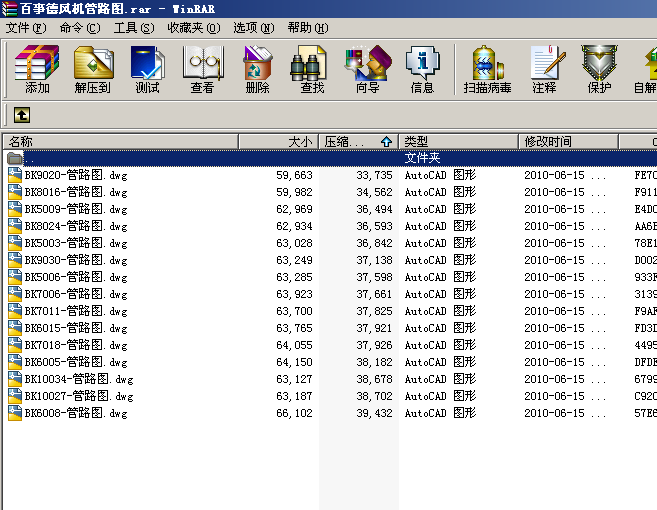This screenshot has height=510, width=657.
Task: Click the Protect (保护) shield icon
Action: point(599,70)
